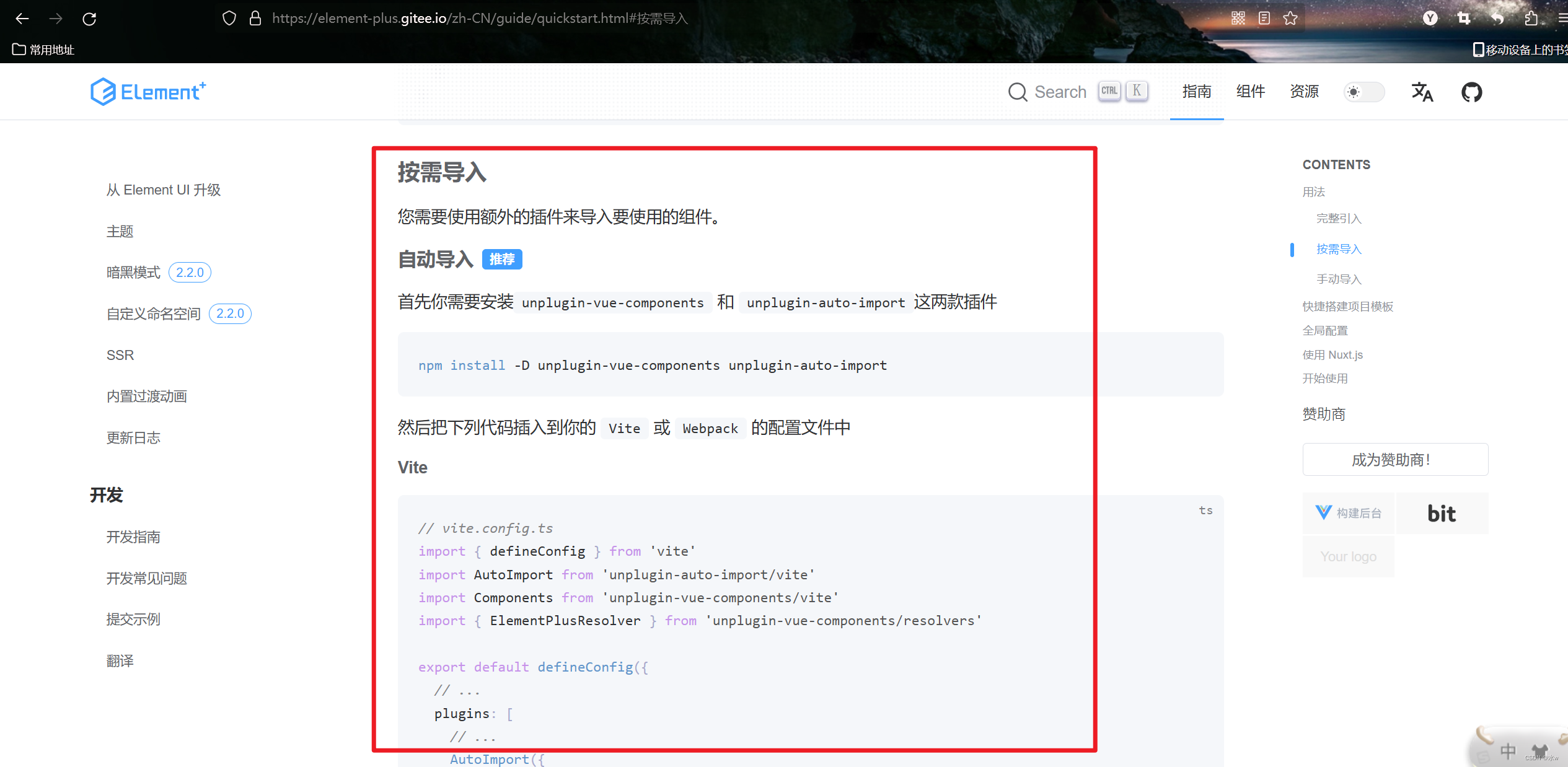
Task: Jump to 开始使用 in contents
Action: 1325,379
